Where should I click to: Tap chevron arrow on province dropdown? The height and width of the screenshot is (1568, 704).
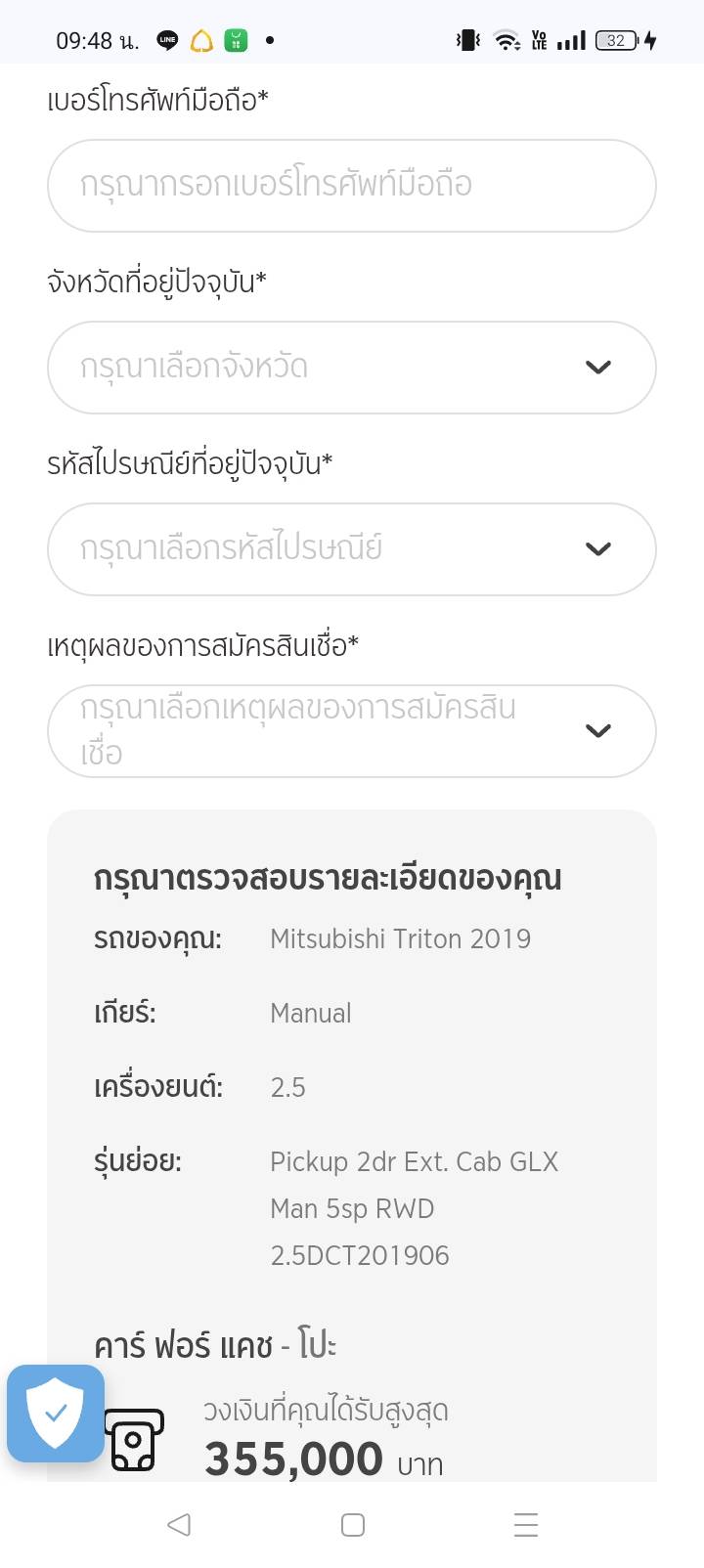click(x=597, y=368)
